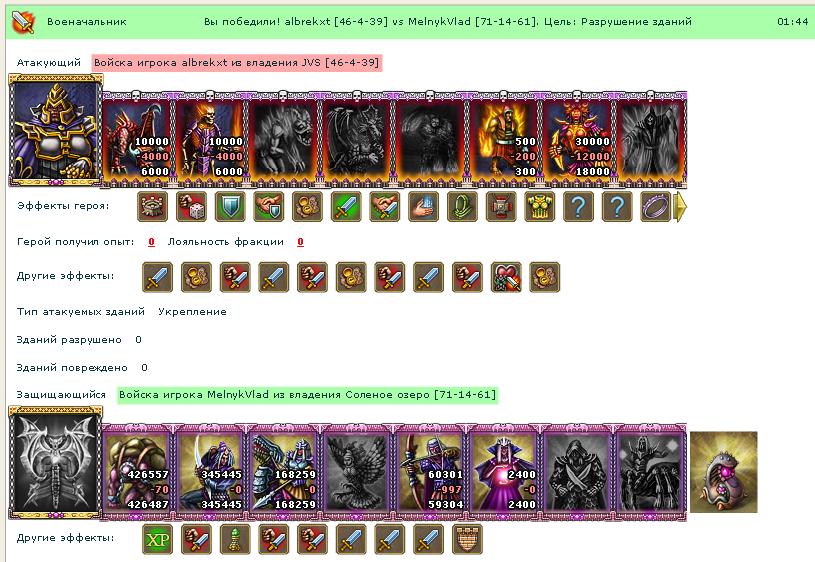Expand hero effects with yellow arrow
Screen dimensions: 815x562
point(680,206)
